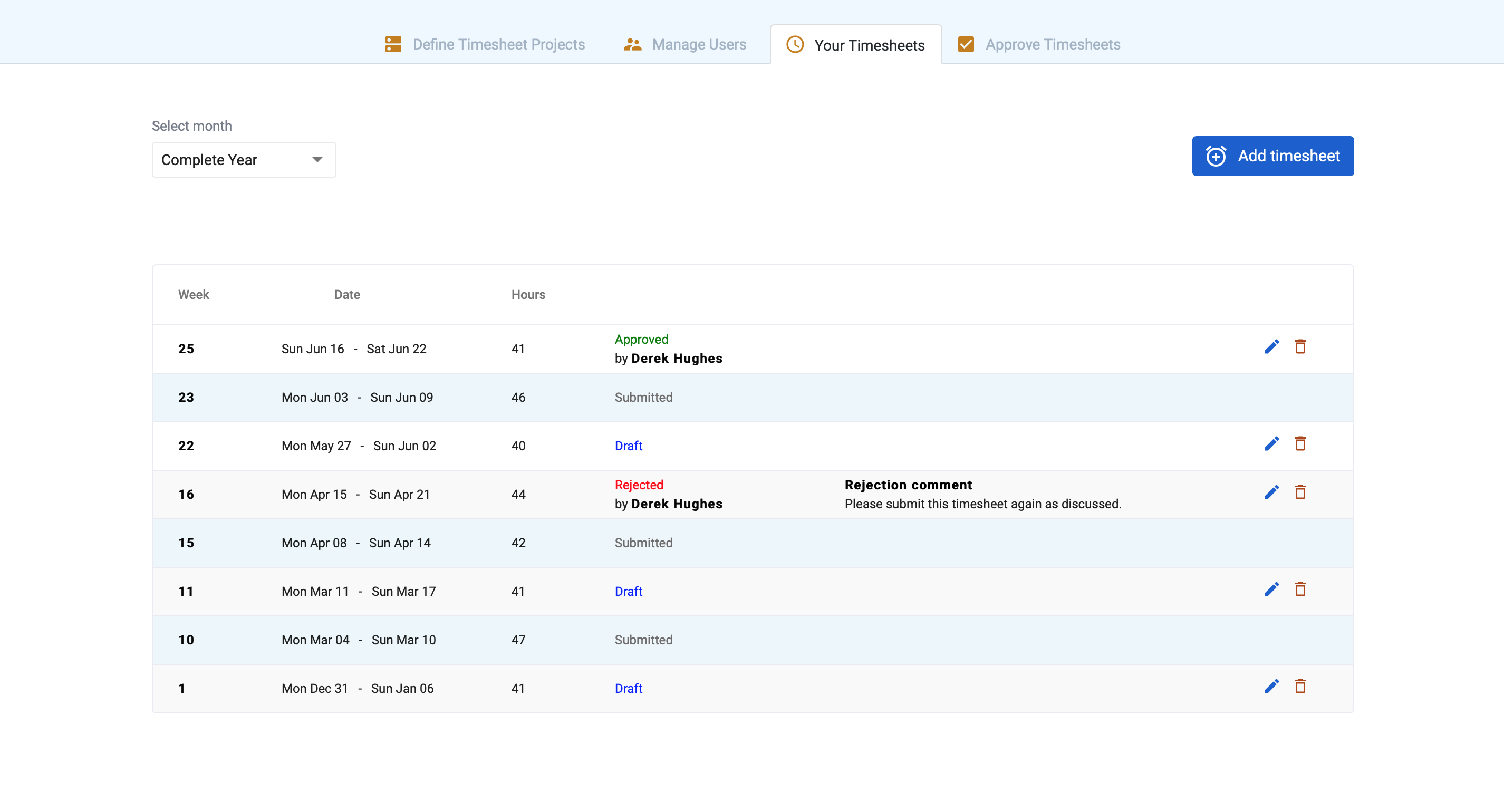Click the edit icon for Week 25
The width and height of the screenshot is (1504, 812).
(x=1272, y=347)
